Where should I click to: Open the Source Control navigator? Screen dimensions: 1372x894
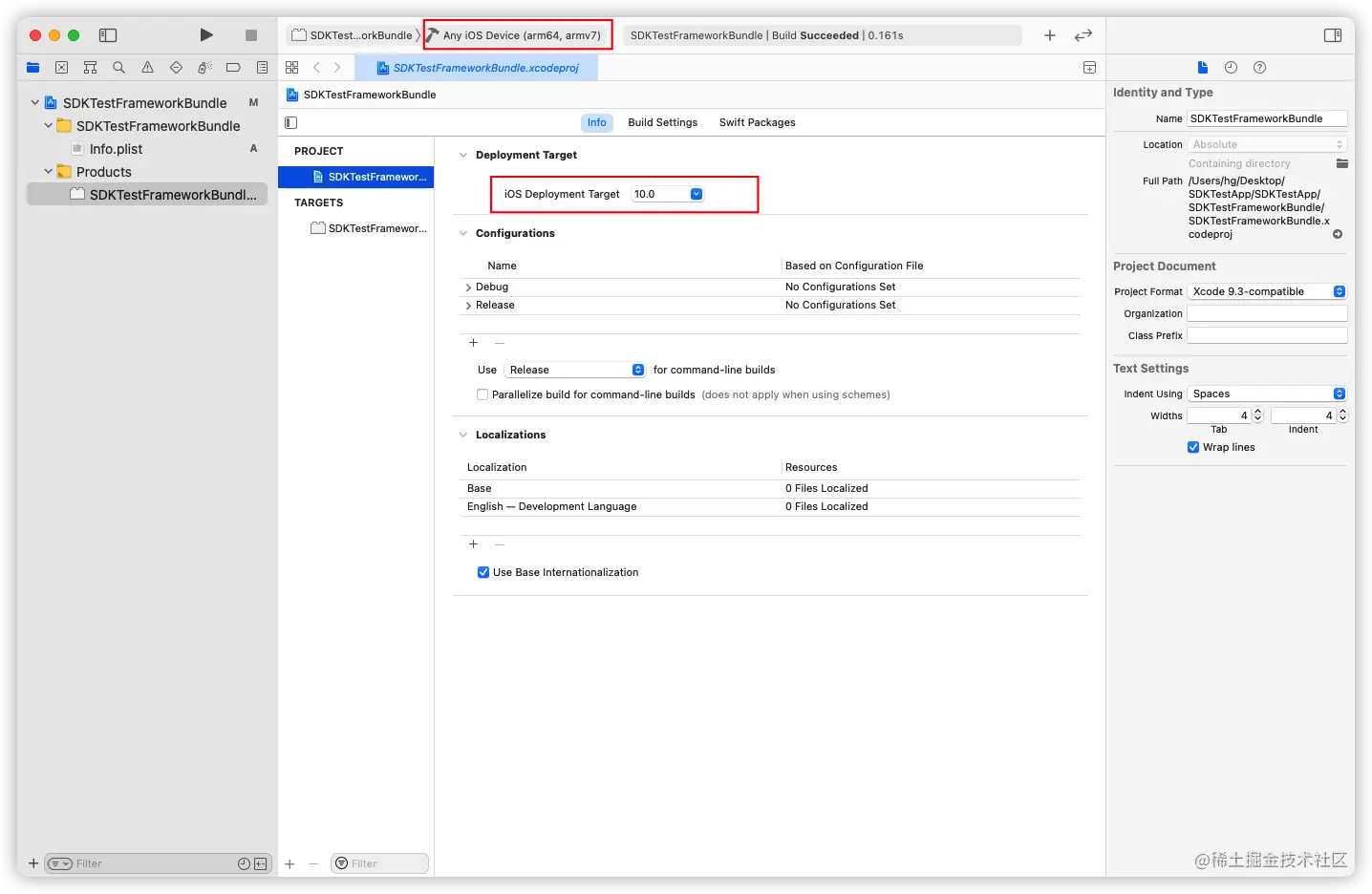[x=62, y=68]
